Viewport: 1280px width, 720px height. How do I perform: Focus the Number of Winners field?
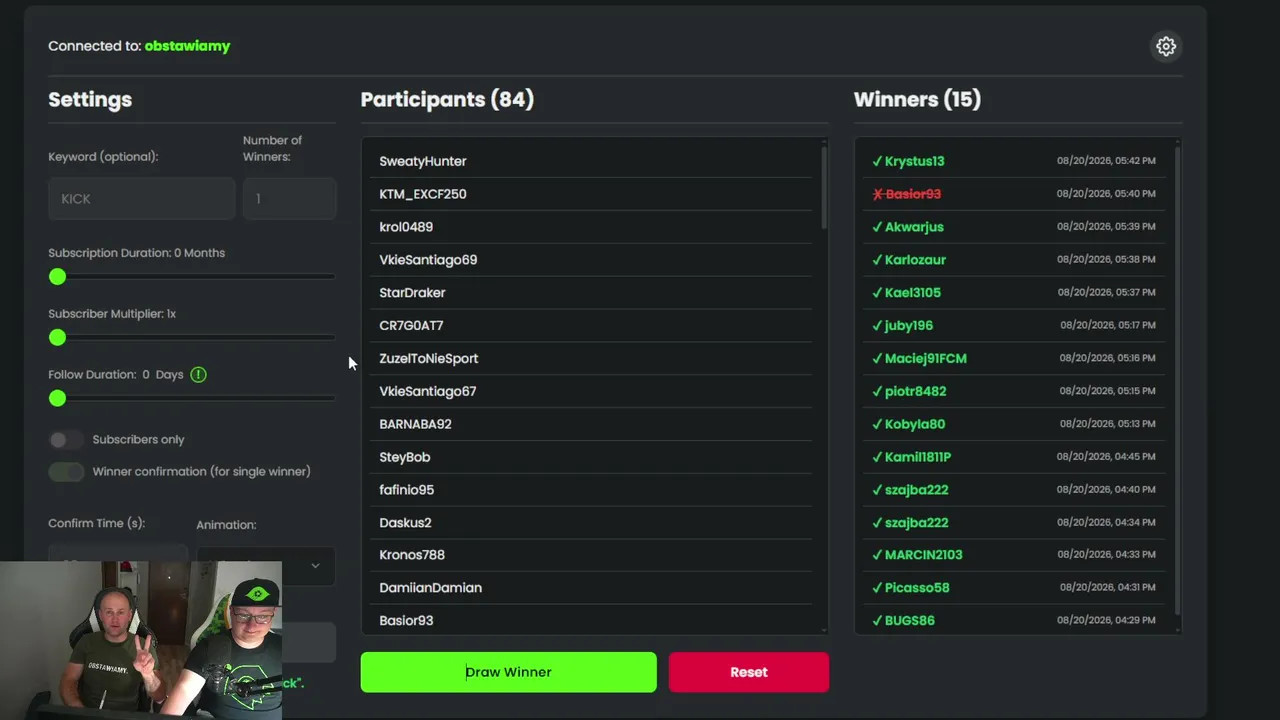pyautogui.click(x=290, y=199)
